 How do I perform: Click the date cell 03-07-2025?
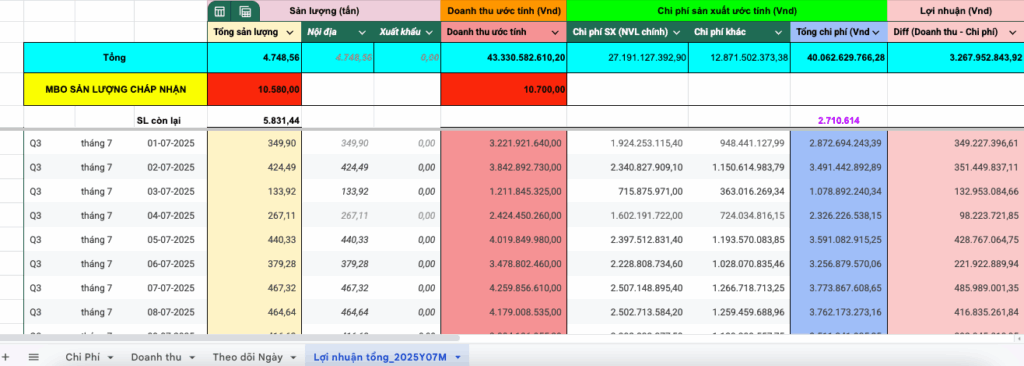tap(171, 191)
